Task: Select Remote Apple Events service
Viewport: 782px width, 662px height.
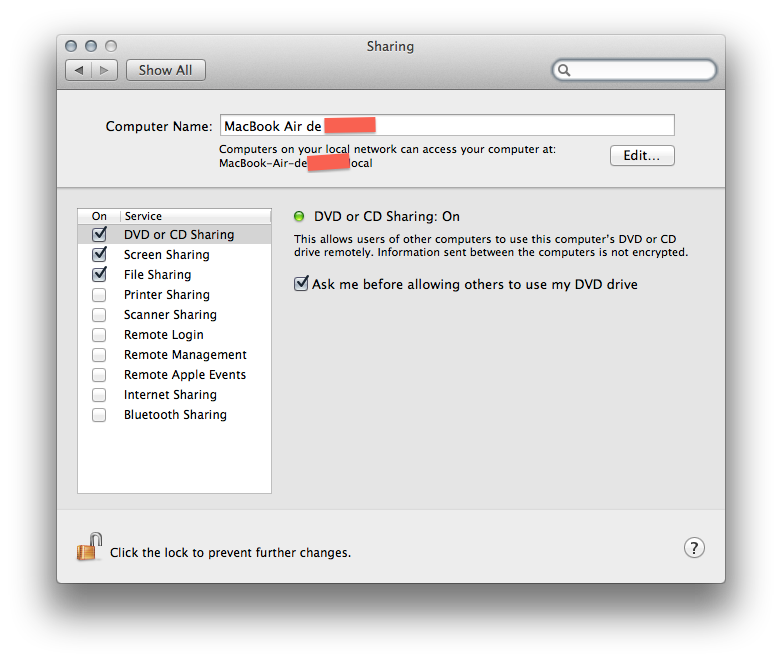Action: [x=184, y=375]
